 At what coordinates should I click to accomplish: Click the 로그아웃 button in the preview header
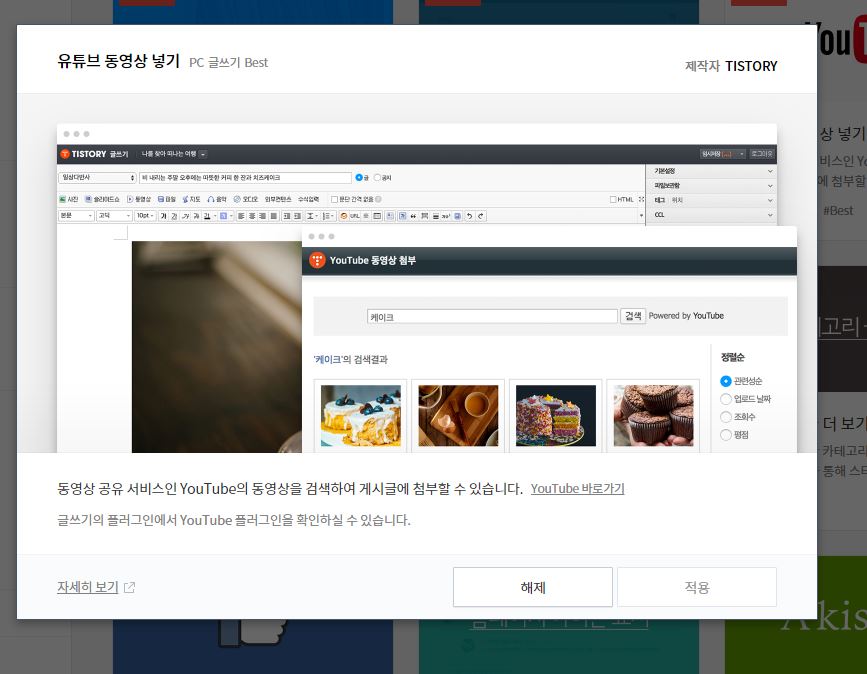[x=761, y=154]
